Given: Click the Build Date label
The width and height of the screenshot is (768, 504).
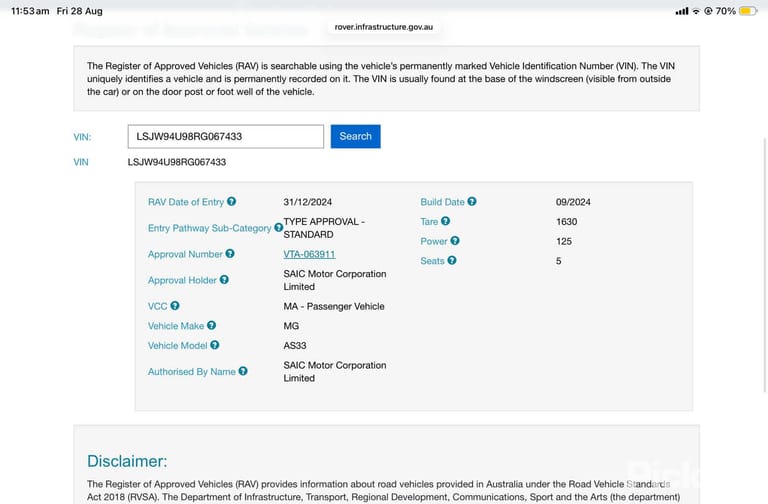Looking at the screenshot, I should click(442, 202).
